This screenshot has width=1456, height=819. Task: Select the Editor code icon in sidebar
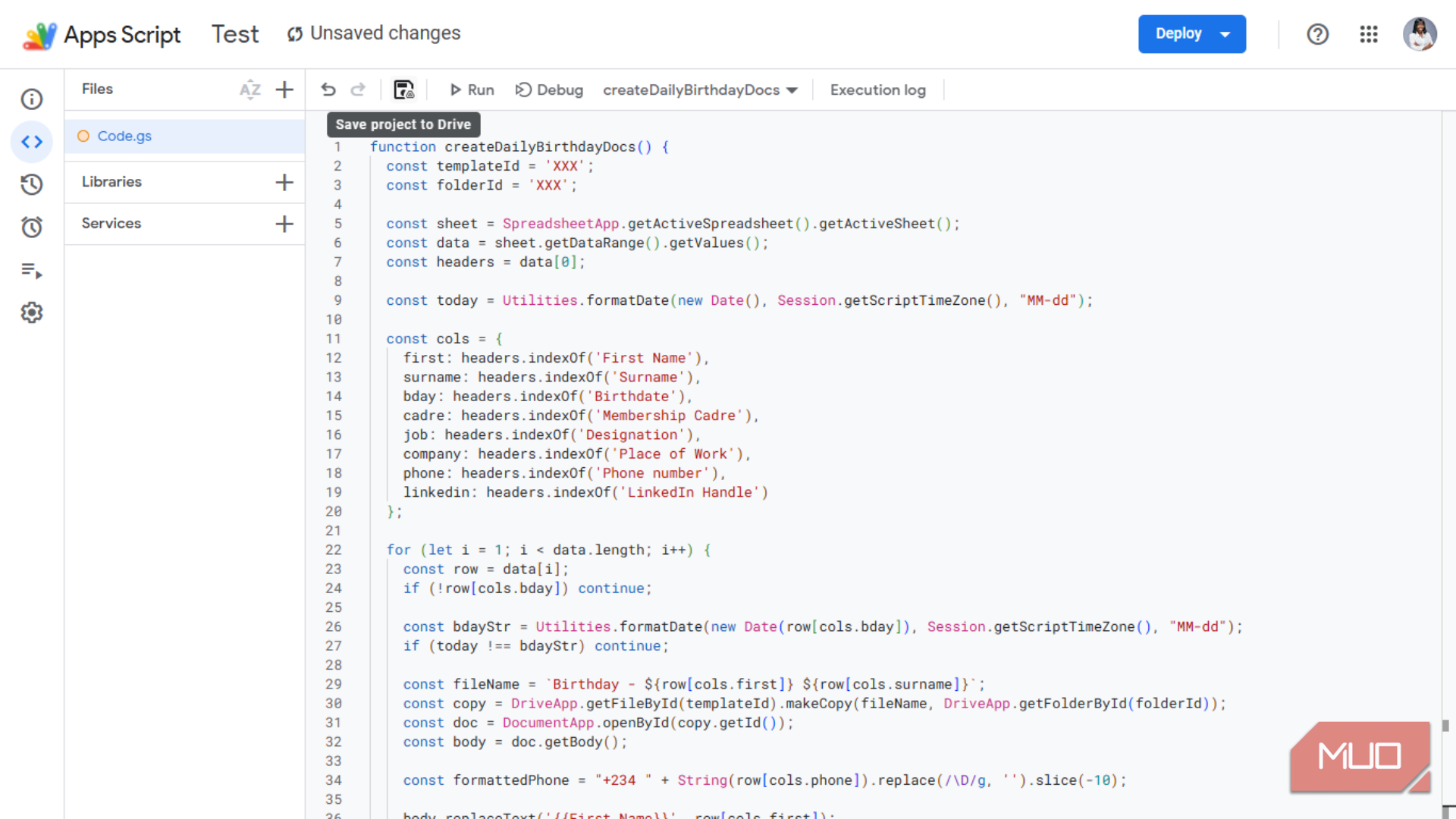(32, 142)
